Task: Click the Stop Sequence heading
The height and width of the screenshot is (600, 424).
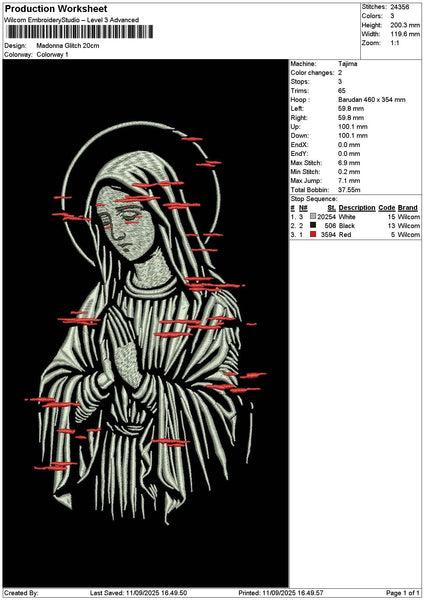Action: [x=314, y=199]
